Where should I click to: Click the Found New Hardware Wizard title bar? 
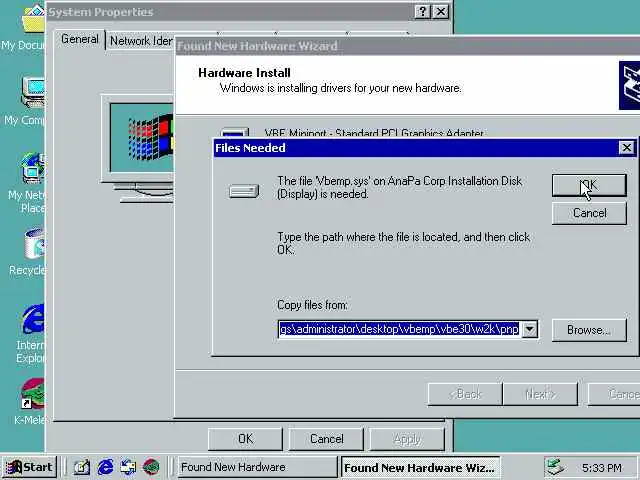pyautogui.click(x=407, y=46)
